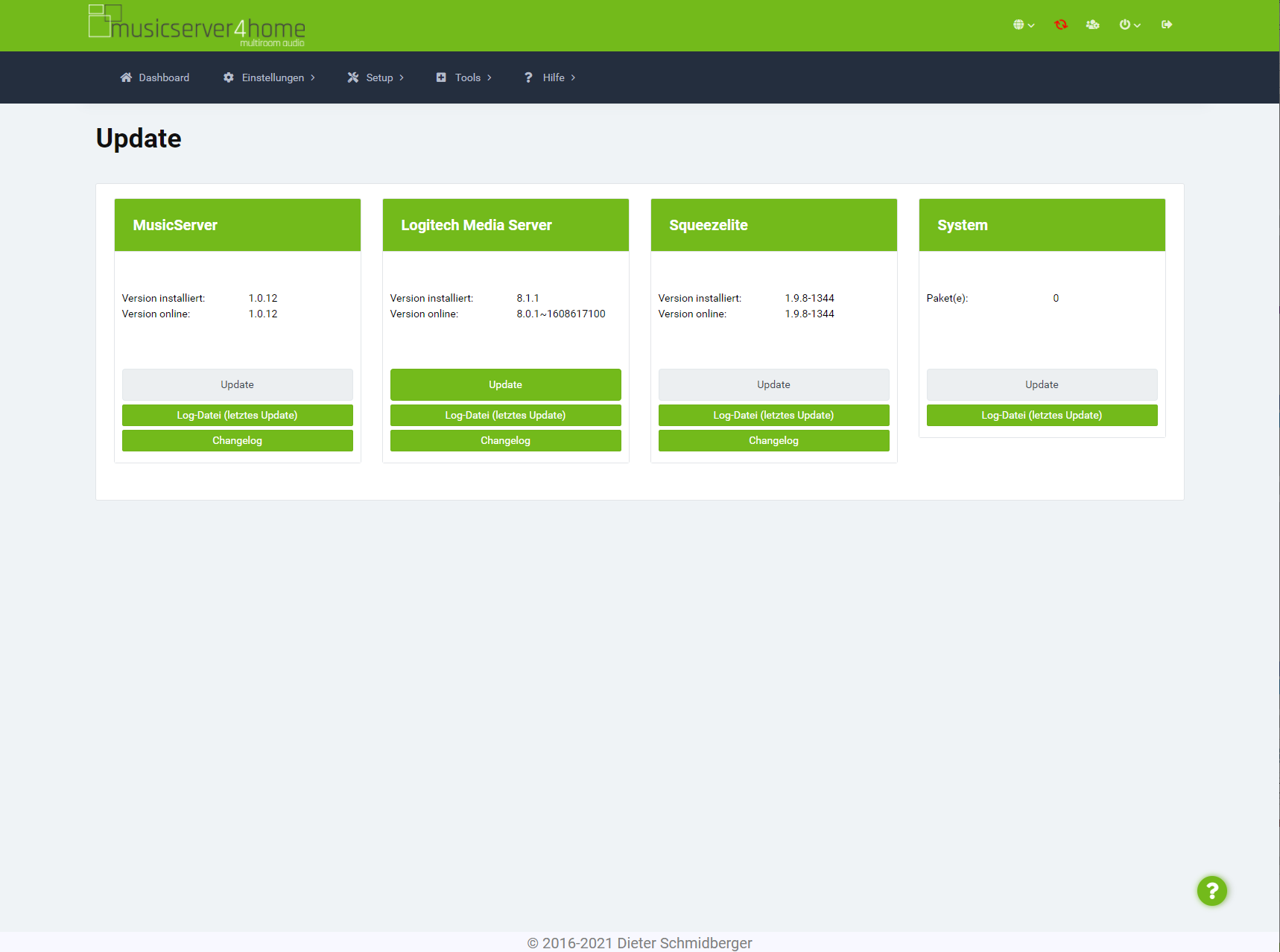Expand the Setup menu
Image resolution: width=1280 pixels, height=952 pixels.
[376, 77]
